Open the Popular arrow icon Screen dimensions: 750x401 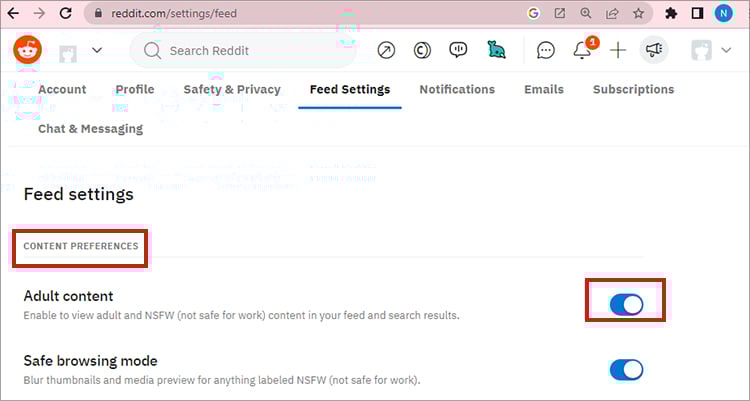coord(386,50)
